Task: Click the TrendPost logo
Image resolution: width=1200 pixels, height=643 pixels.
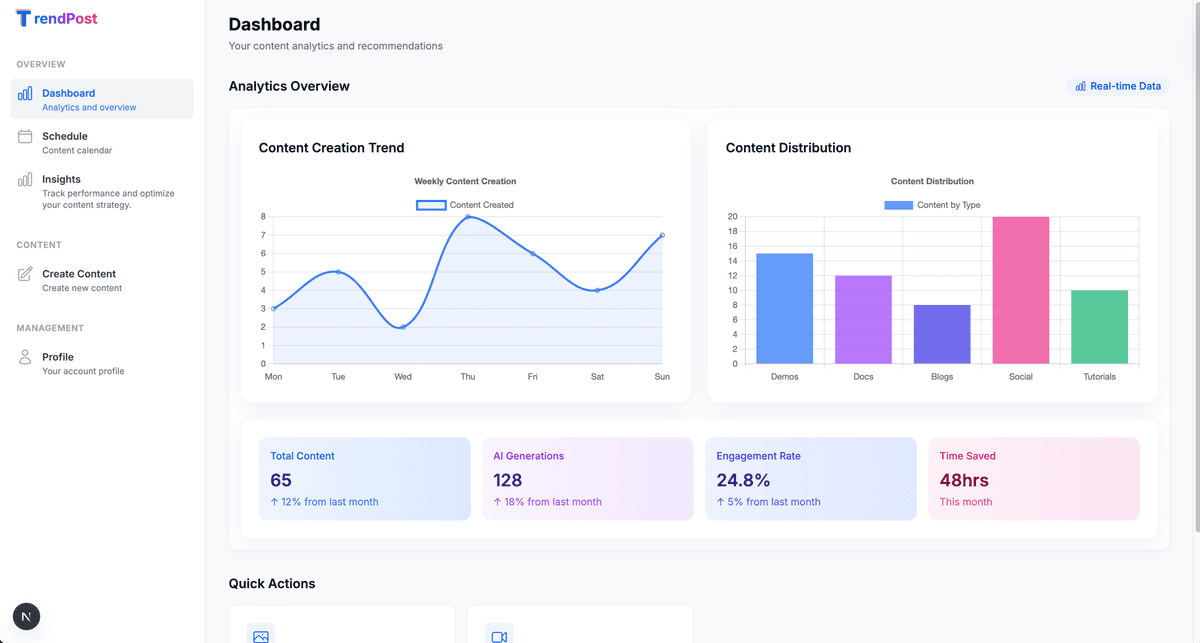Action: [x=56, y=18]
